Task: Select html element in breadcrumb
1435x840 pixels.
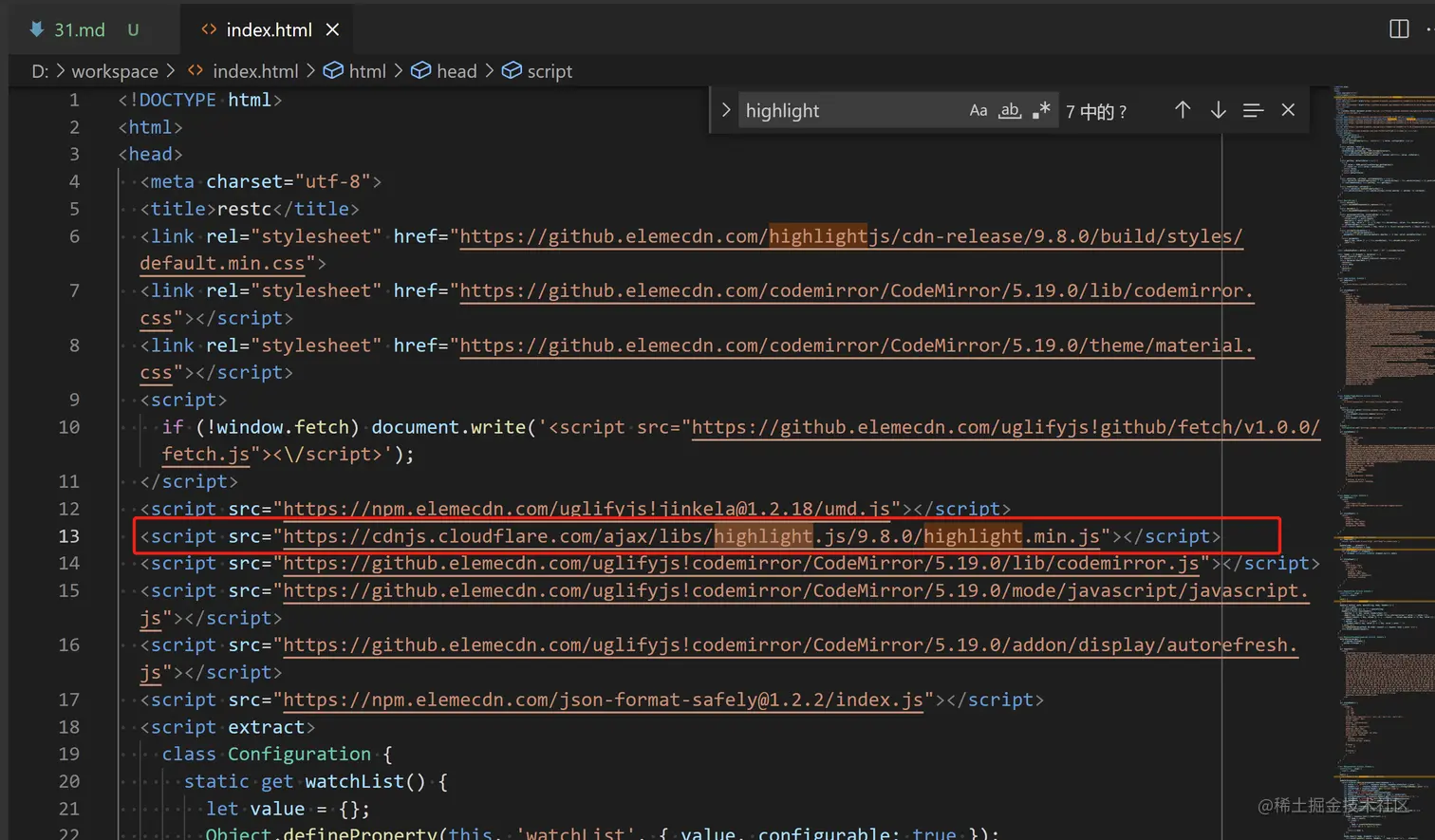Action: (355, 71)
